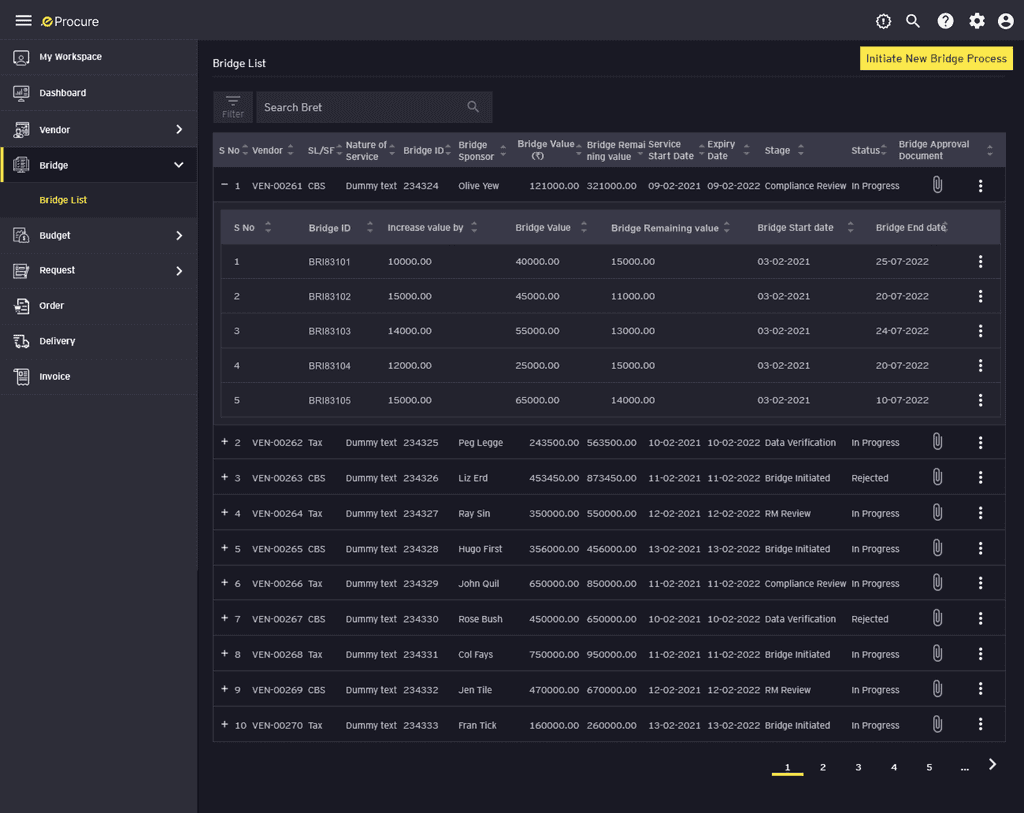Expand the VEN-00267 row
Screen dimensions: 1024x813
coord(224,618)
